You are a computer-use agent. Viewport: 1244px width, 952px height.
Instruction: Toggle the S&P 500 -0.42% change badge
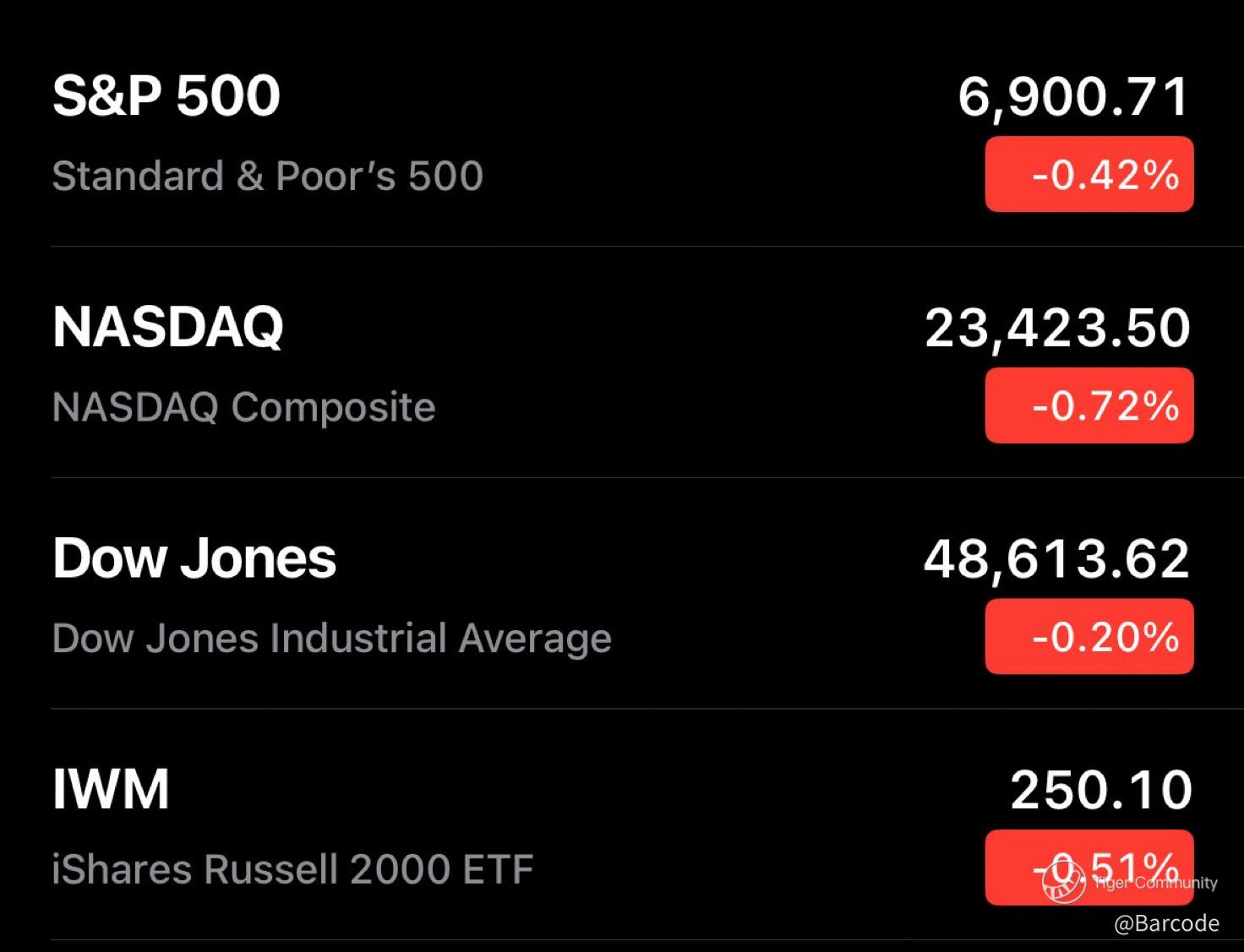[x=1088, y=174]
